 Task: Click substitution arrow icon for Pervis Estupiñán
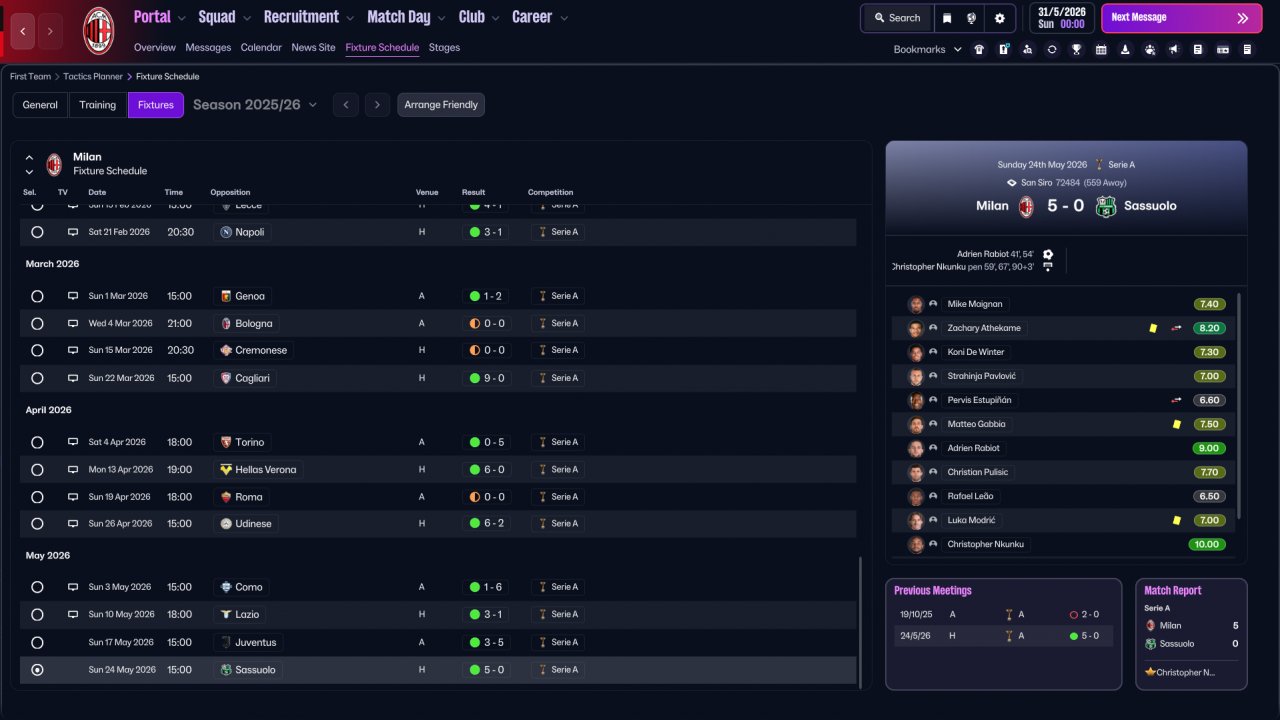pyautogui.click(x=1177, y=400)
